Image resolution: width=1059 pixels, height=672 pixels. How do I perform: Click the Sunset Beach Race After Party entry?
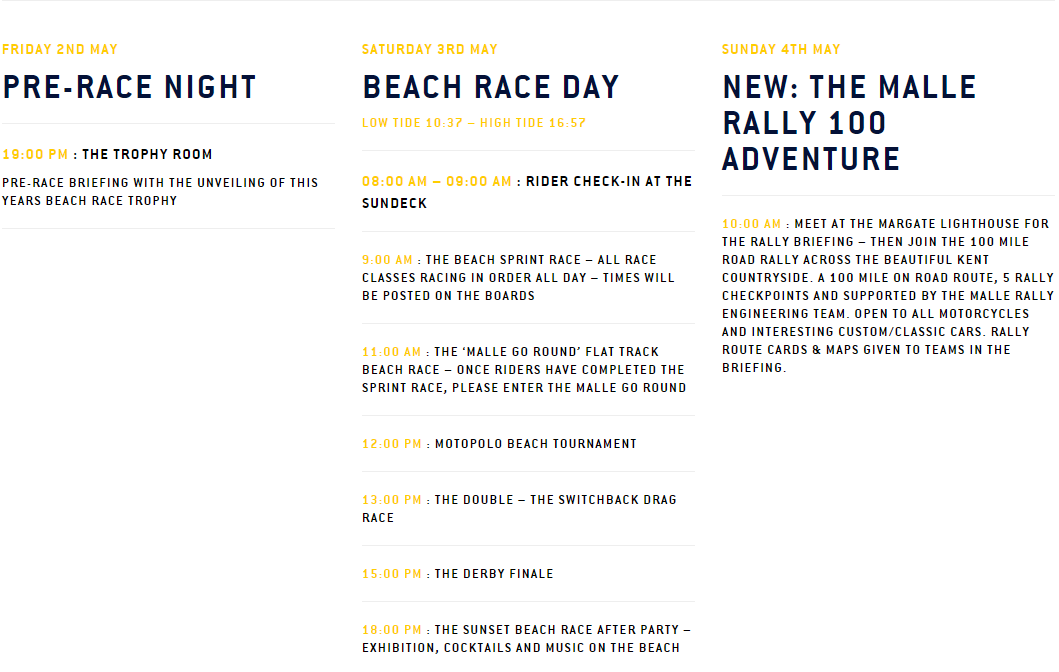(x=526, y=639)
